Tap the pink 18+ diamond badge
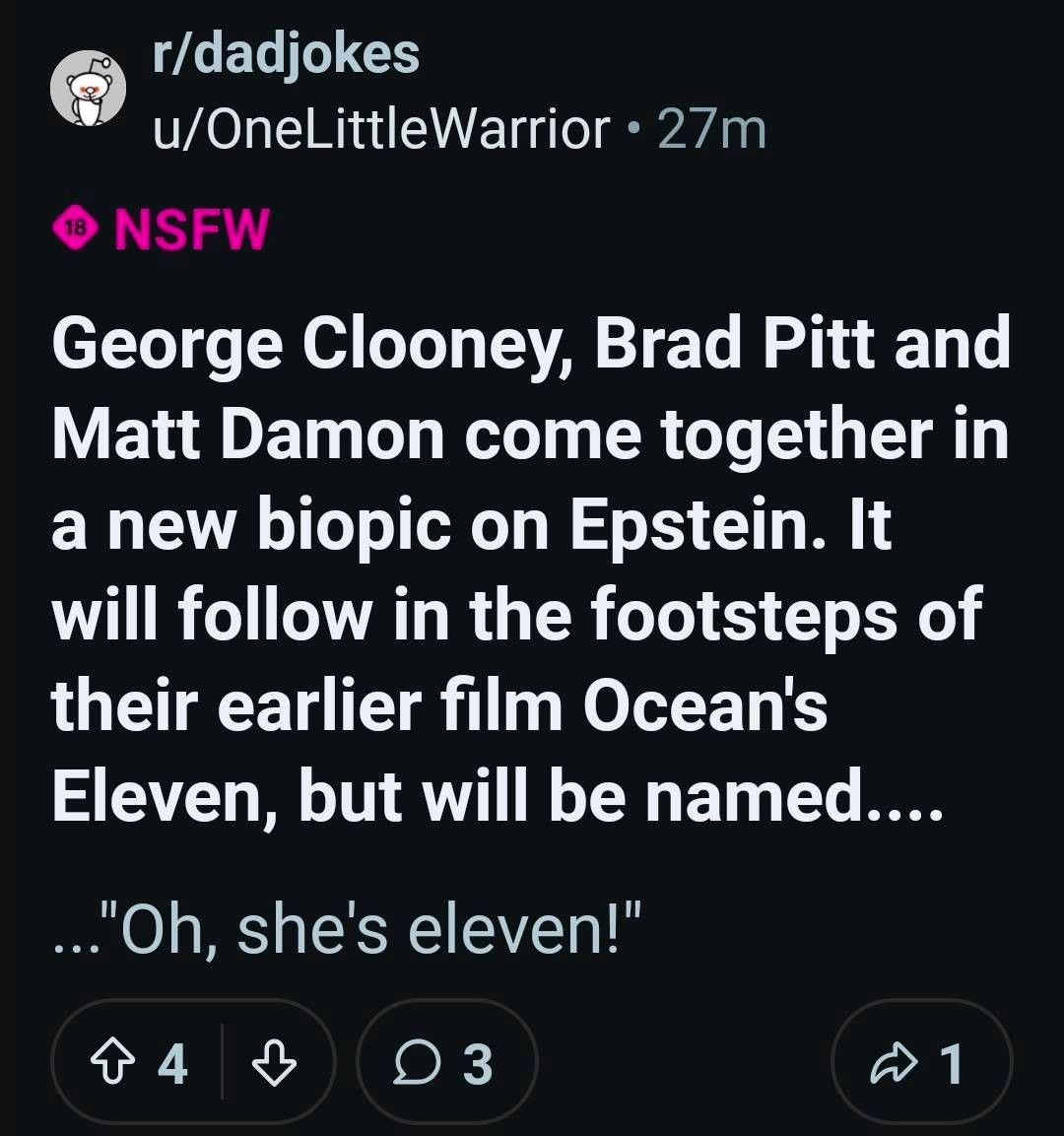The image size is (1064, 1136). coord(76,229)
